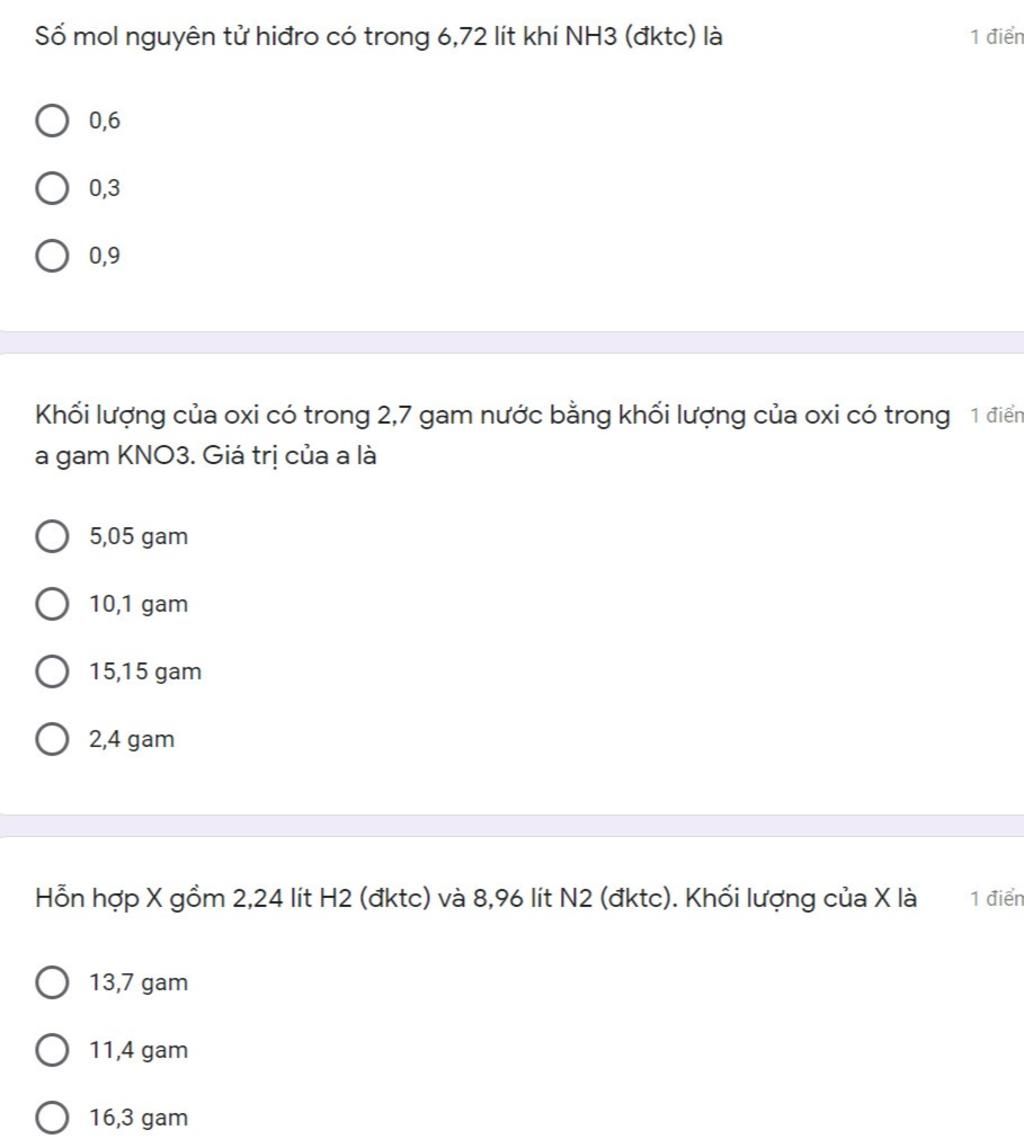Click the 0,6 label text

coord(105,121)
